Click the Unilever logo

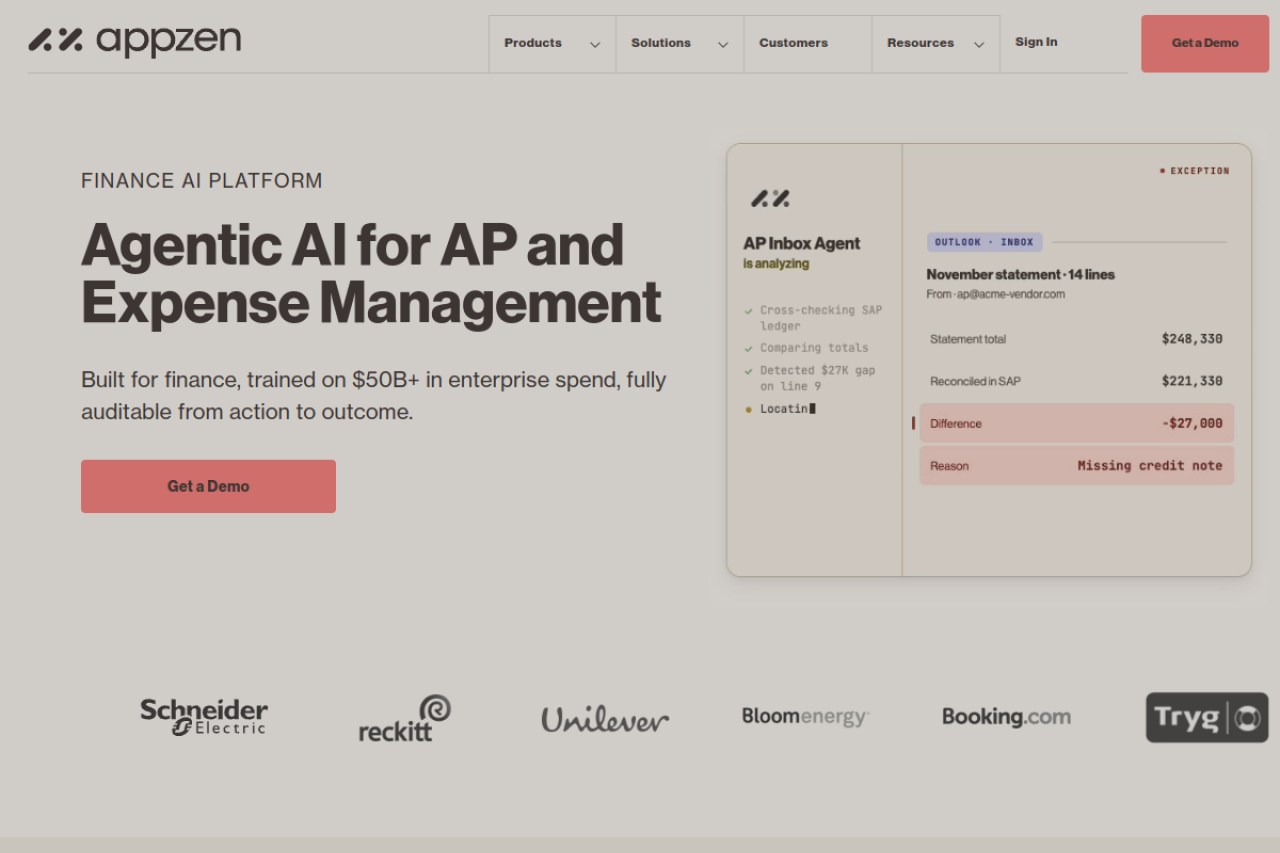(x=605, y=718)
